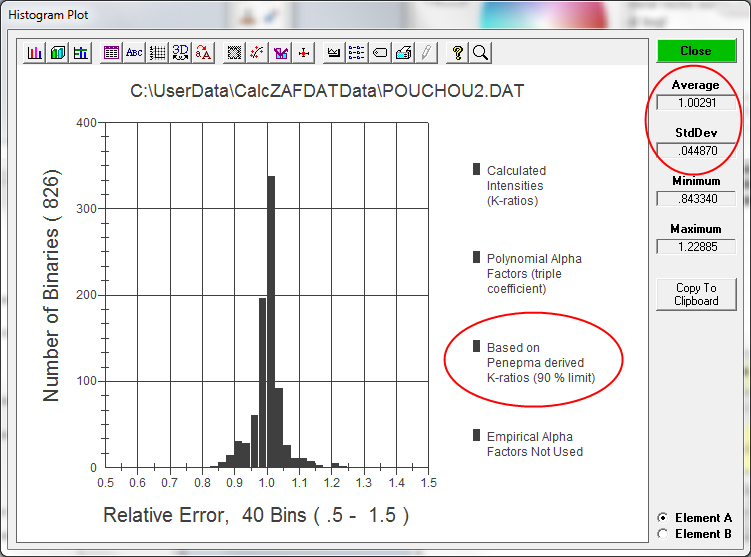Image resolution: width=751 pixels, height=557 pixels.
Task: Click the Average value field
Action: (x=695, y=102)
